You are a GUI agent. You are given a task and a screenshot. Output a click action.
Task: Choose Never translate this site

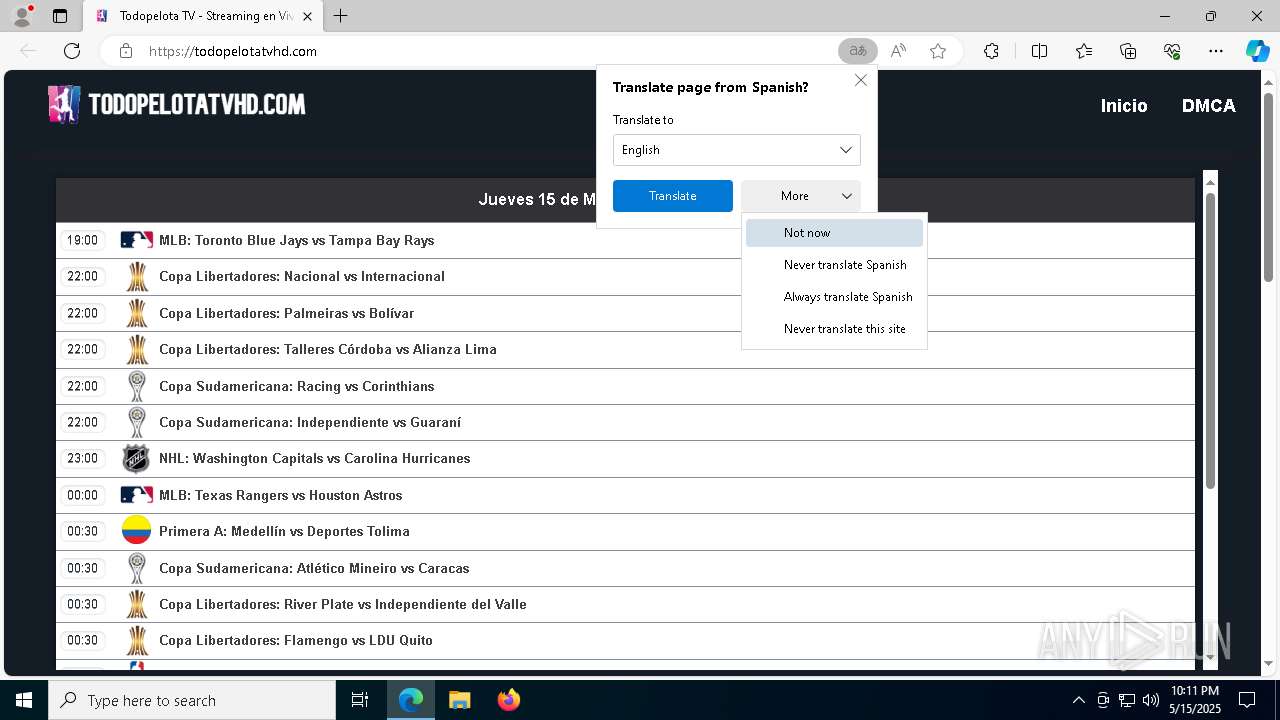click(x=834, y=329)
